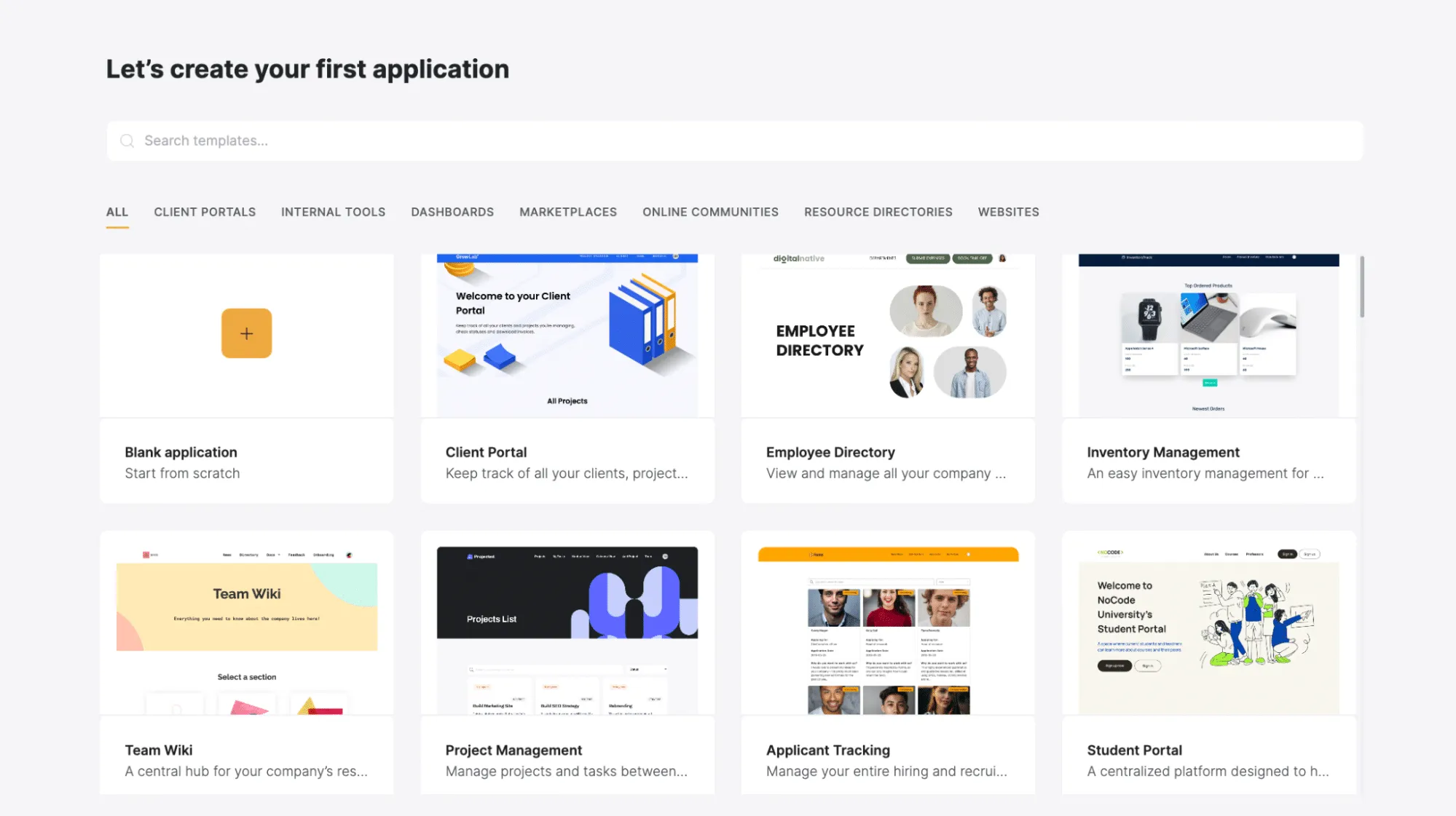Open the Internal Tools tab
Image resolution: width=1456 pixels, height=816 pixels.
pos(333,212)
